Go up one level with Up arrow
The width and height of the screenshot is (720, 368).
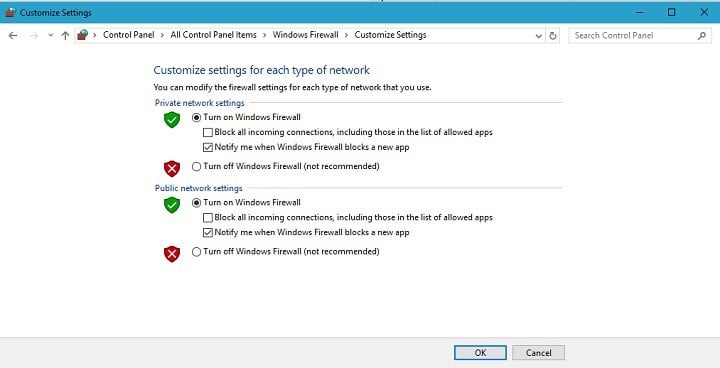pos(65,35)
